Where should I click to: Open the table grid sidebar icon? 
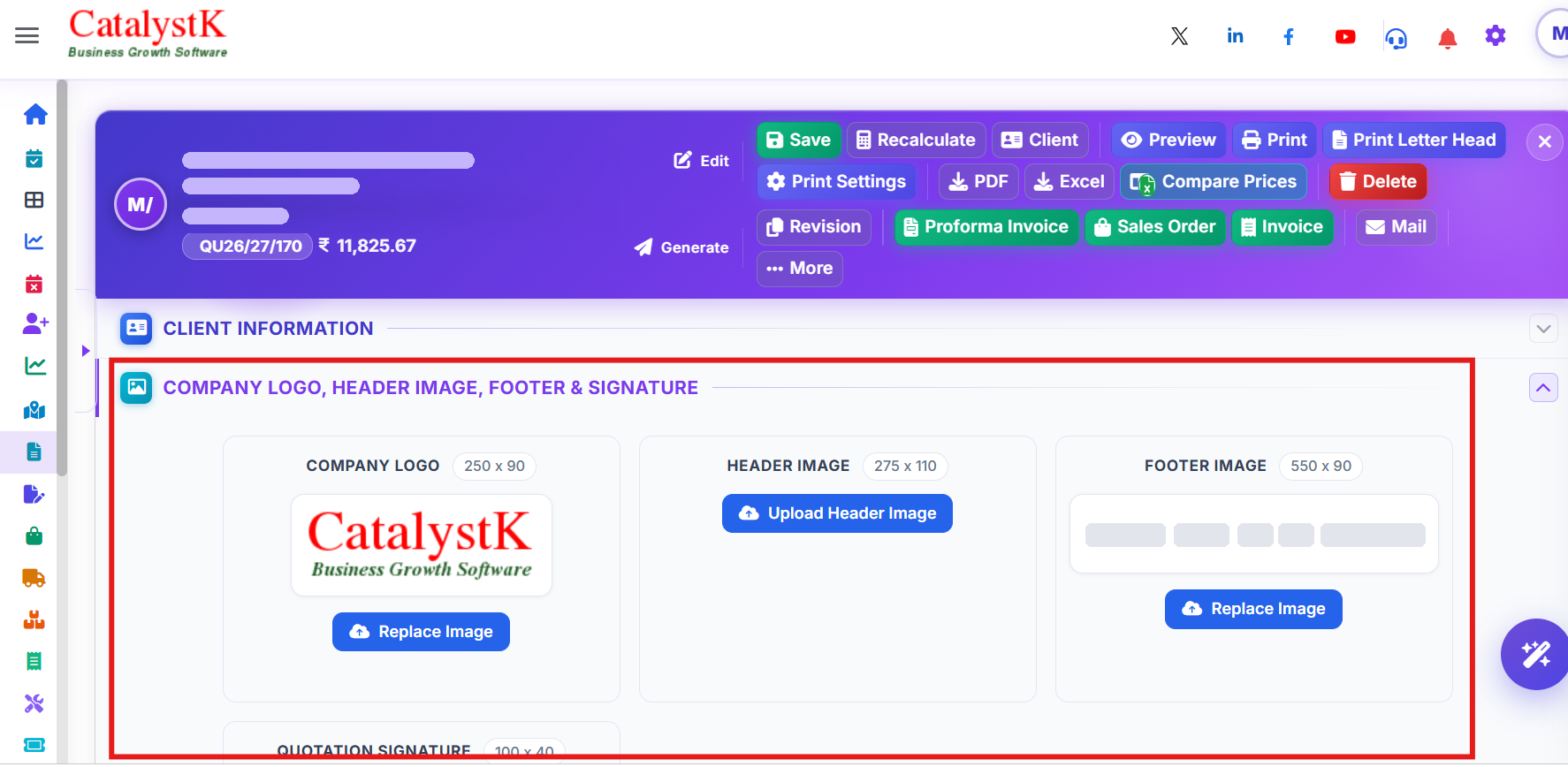34,200
